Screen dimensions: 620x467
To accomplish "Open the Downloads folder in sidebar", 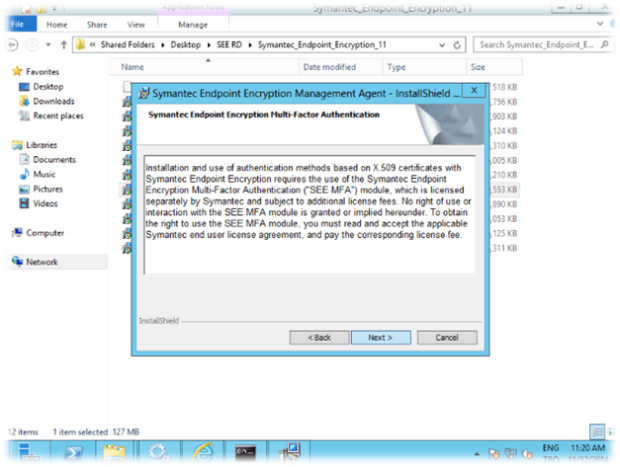I will (53, 101).
